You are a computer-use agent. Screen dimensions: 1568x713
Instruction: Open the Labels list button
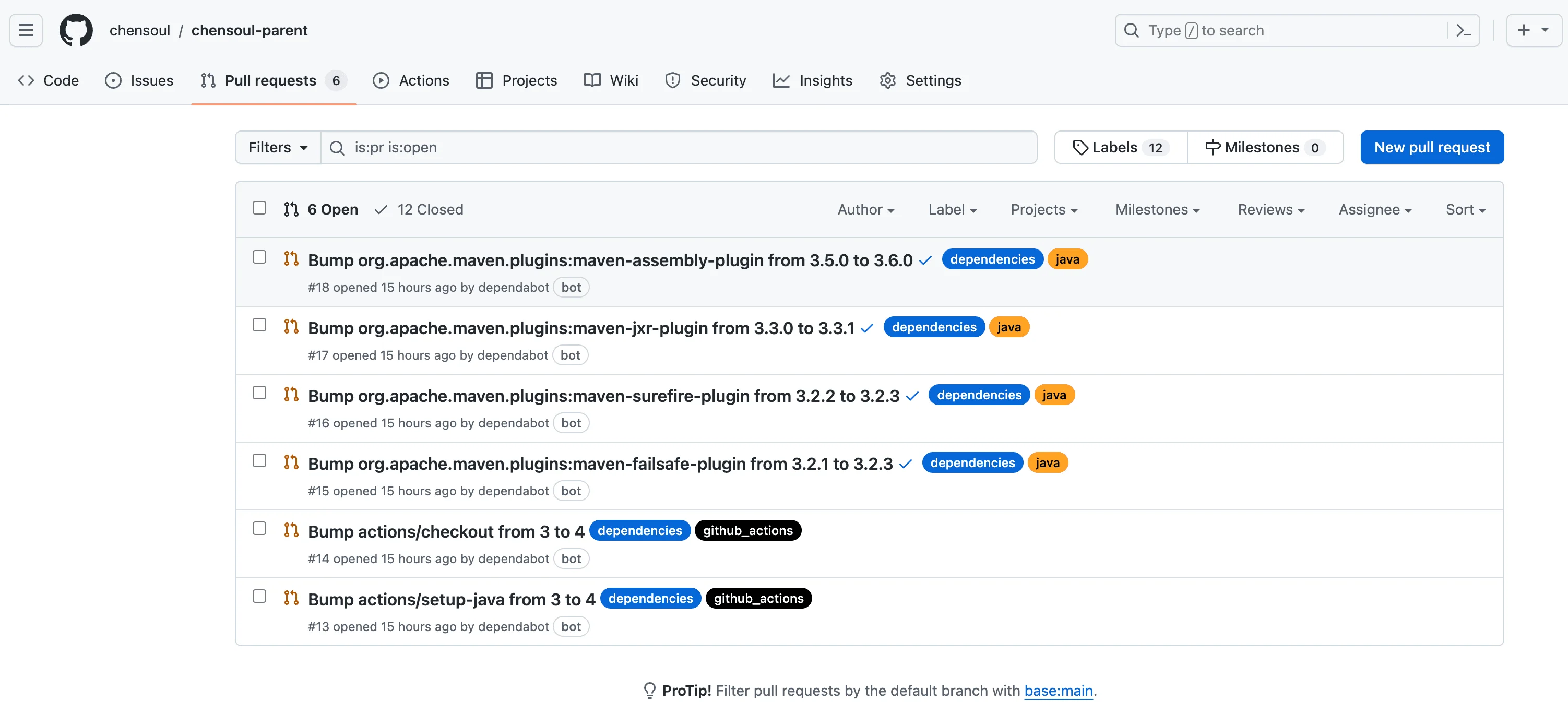point(1121,147)
